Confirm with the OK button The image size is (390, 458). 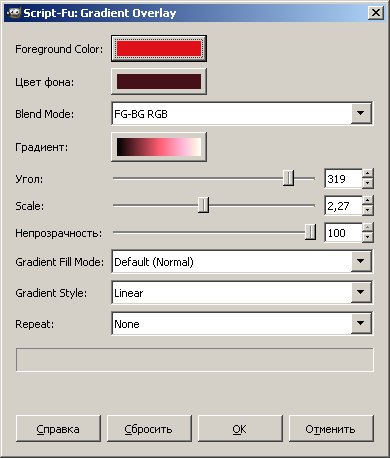[240, 429]
